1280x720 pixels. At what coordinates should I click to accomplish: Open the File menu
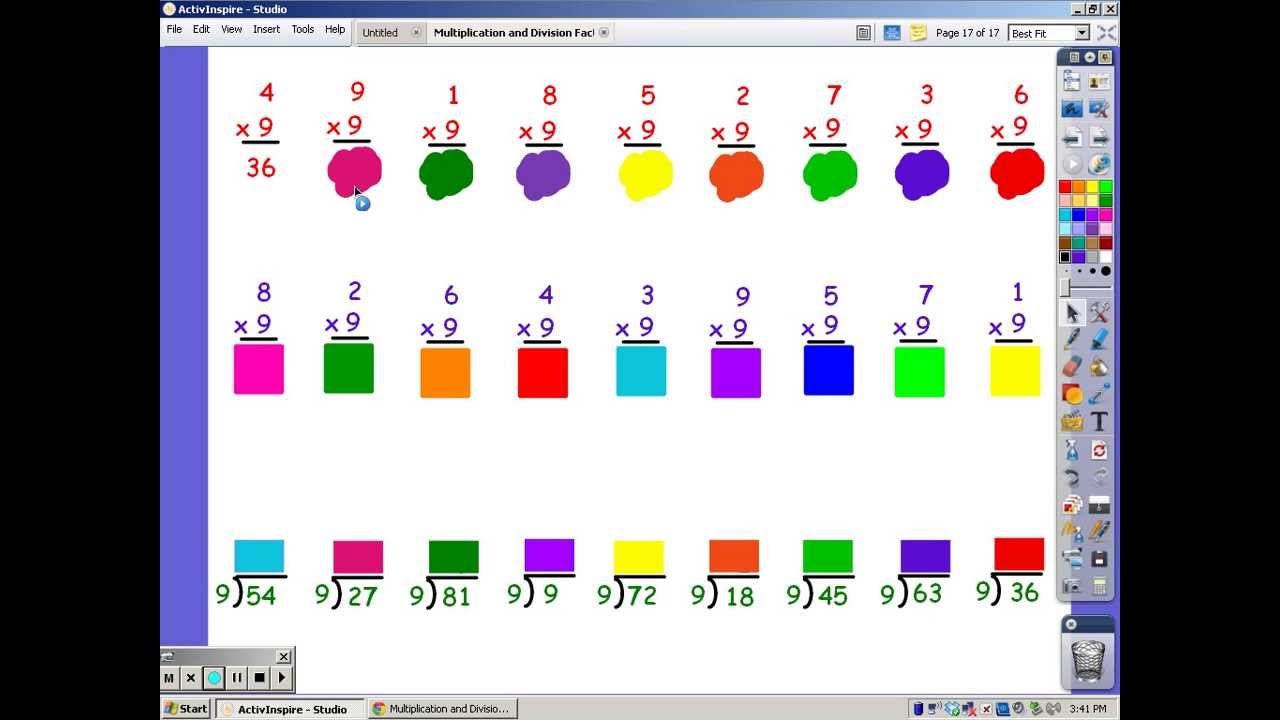tap(174, 29)
